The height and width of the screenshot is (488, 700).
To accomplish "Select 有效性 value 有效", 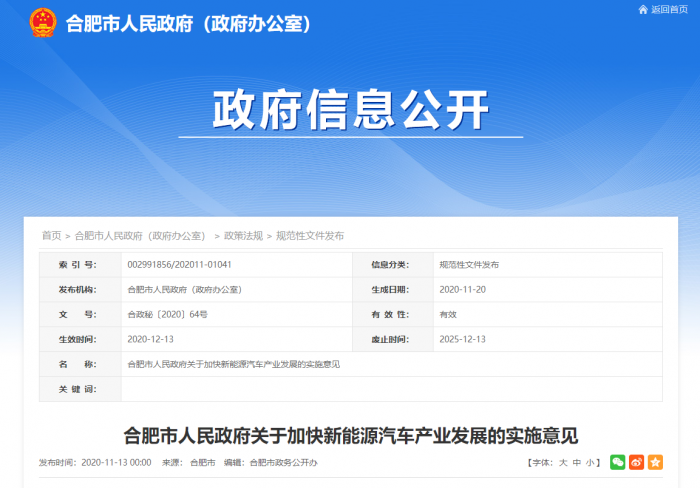I will 448,314.
